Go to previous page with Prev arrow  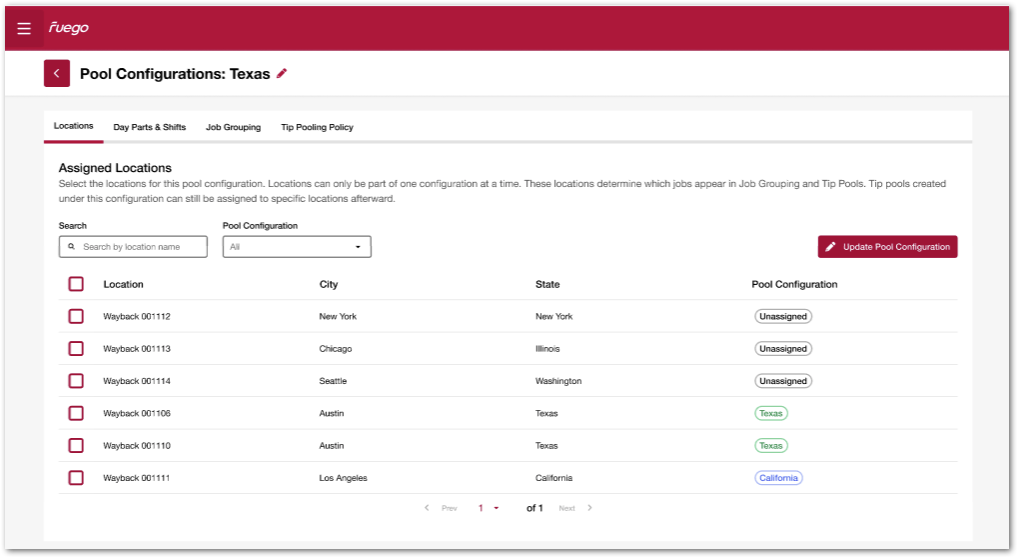[428, 508]
